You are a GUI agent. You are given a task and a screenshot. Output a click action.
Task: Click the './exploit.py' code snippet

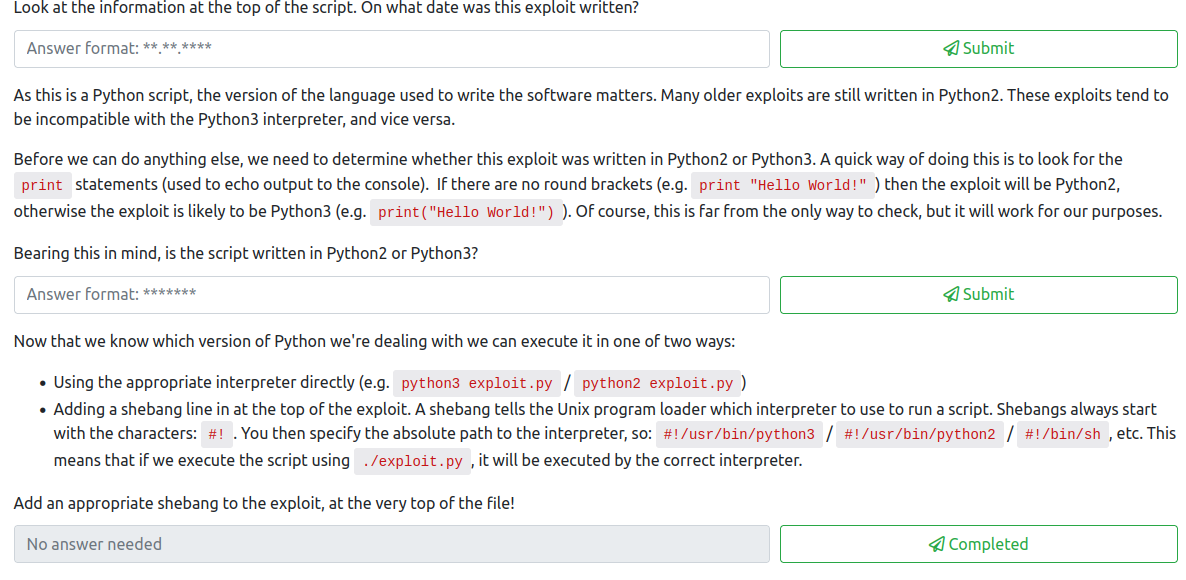[413, 462]
